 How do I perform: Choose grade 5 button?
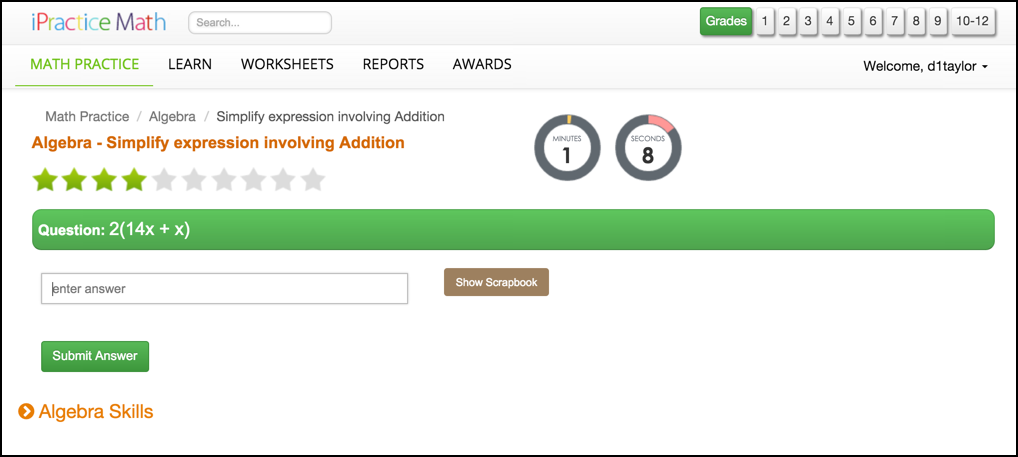coord(851,21)
